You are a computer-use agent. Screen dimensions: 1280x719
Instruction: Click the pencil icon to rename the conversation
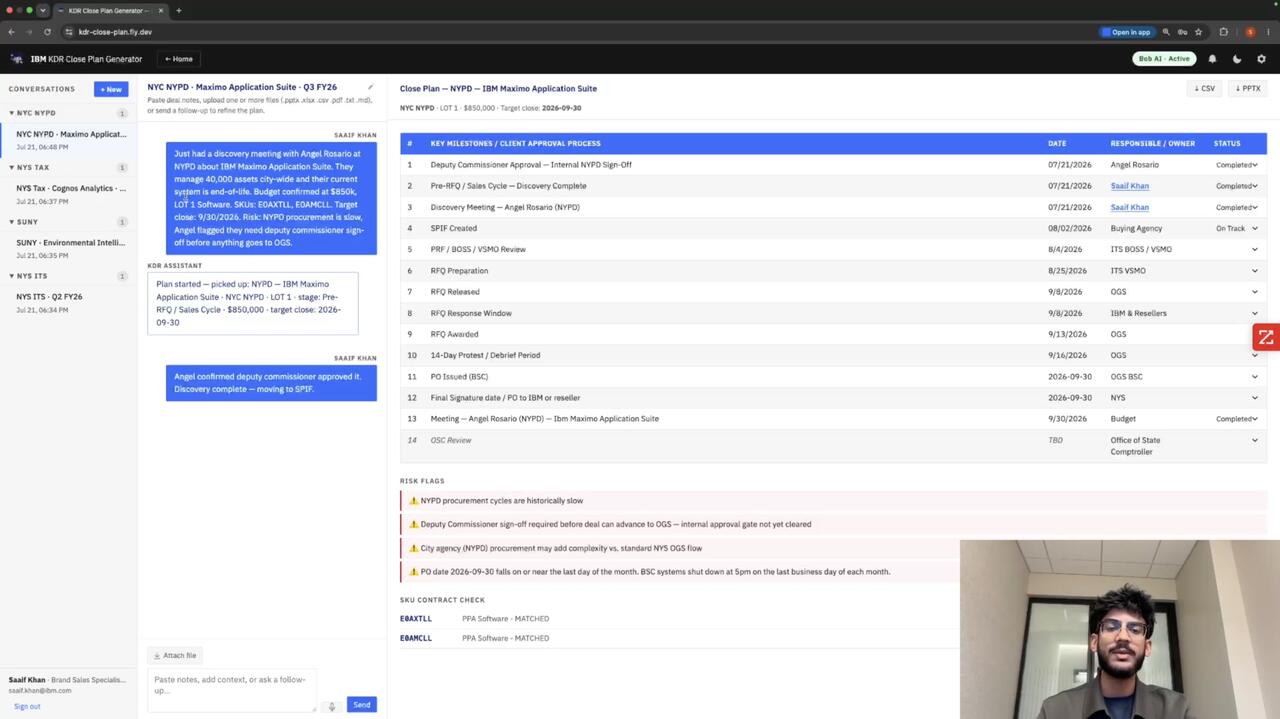pyautogui.click(x=370, y=87)
